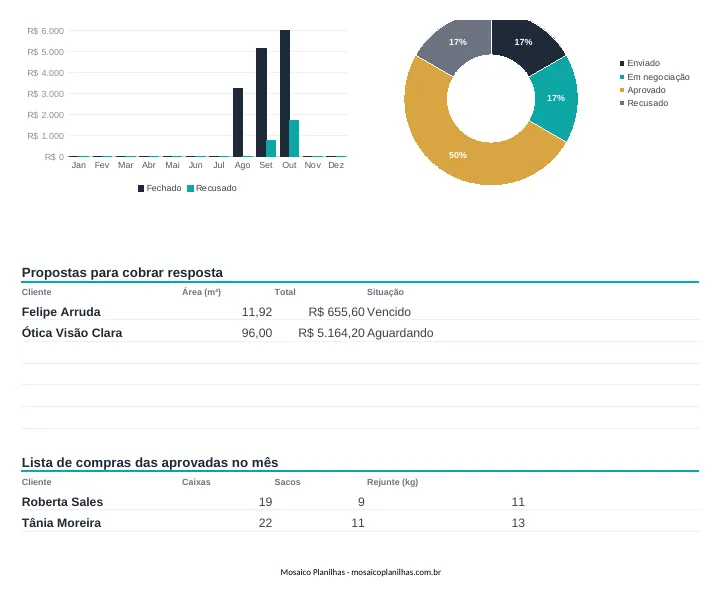The height and width of the screenshot is (597, 719).
Task: Click the Out Recusado teal bar
Action: (x=294, y=138)
